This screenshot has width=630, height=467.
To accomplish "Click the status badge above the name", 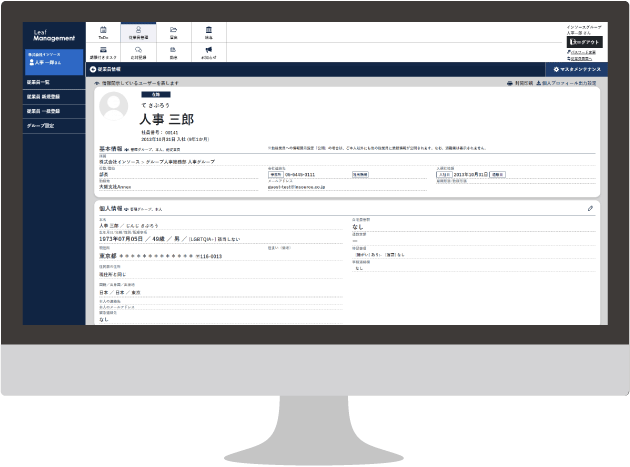I will (155, 94).
